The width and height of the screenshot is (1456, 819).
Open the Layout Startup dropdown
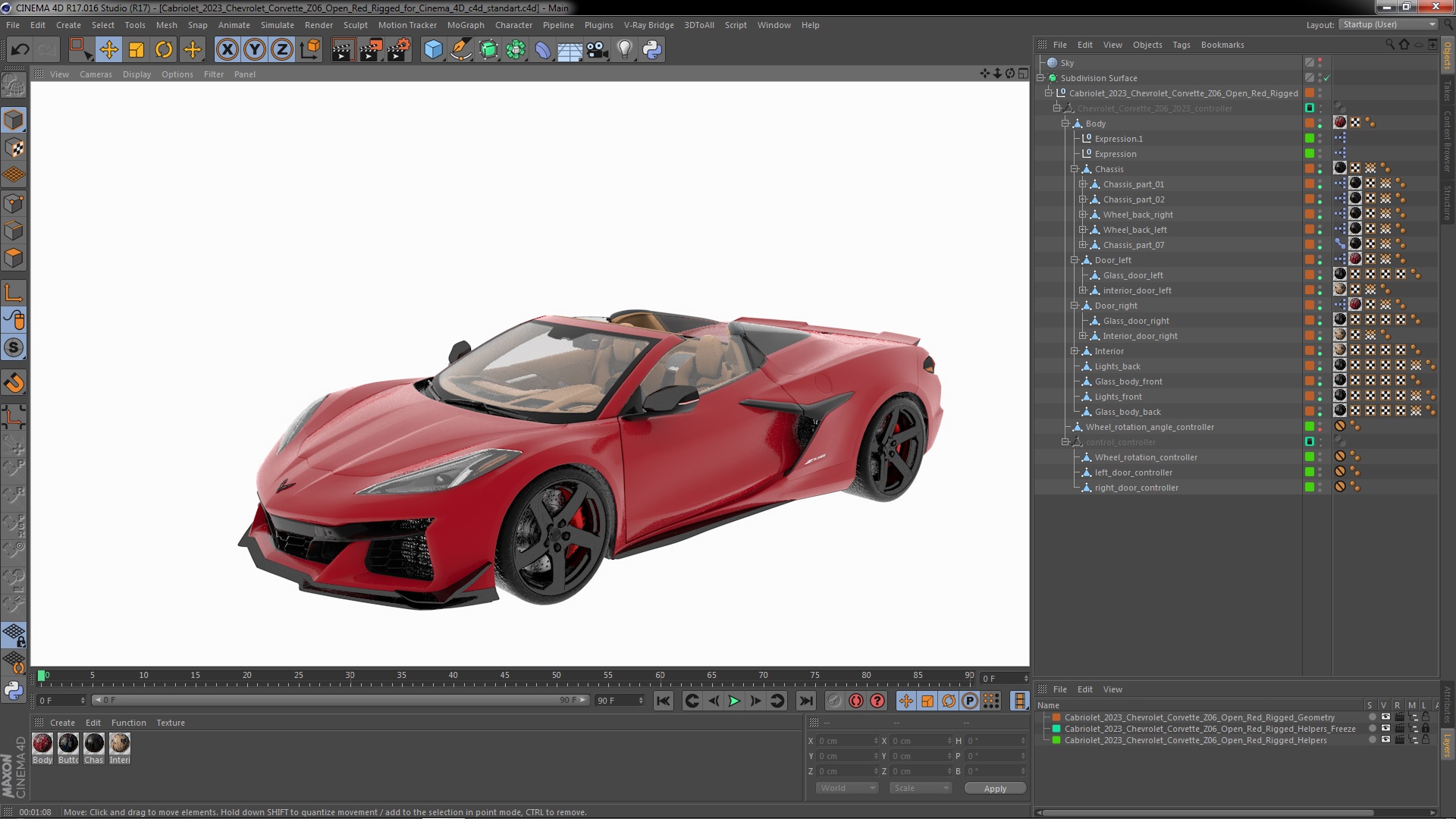(1388, 25)
